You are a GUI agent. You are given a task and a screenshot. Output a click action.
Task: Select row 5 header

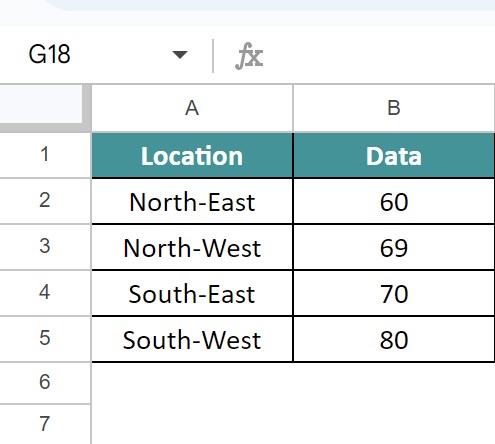click(x=45, y=339)
